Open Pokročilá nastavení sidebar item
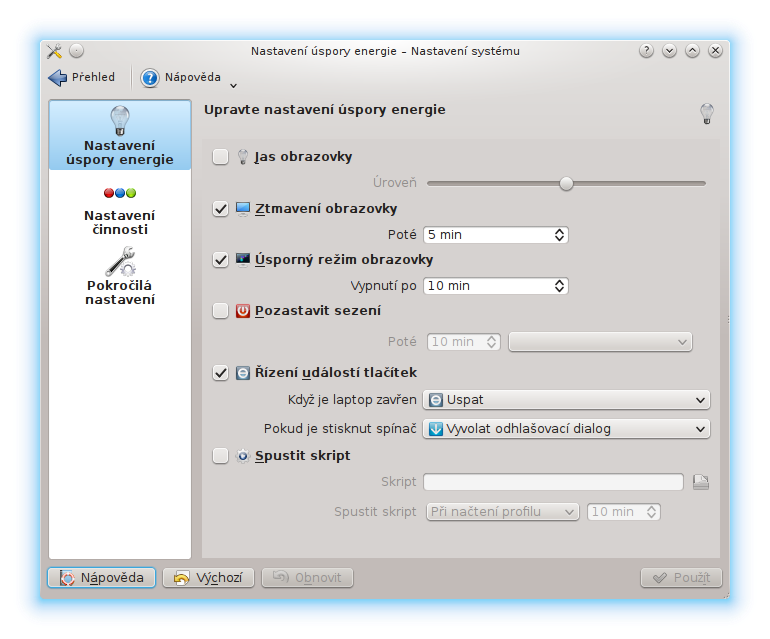This screenshot has width=770, height=639. (x=120, y=277)
